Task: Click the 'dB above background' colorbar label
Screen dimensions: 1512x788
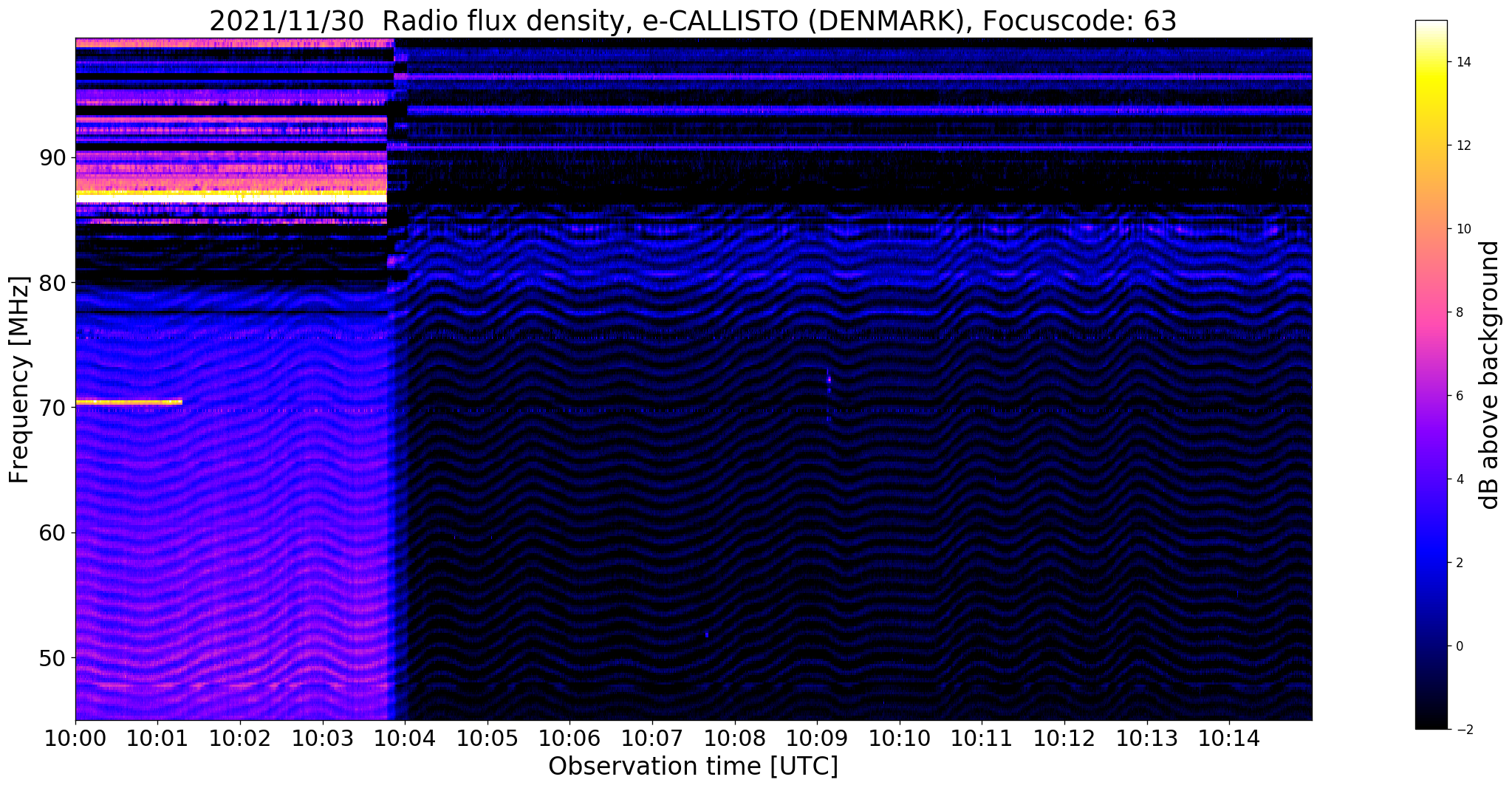Action: [1490, 374]
